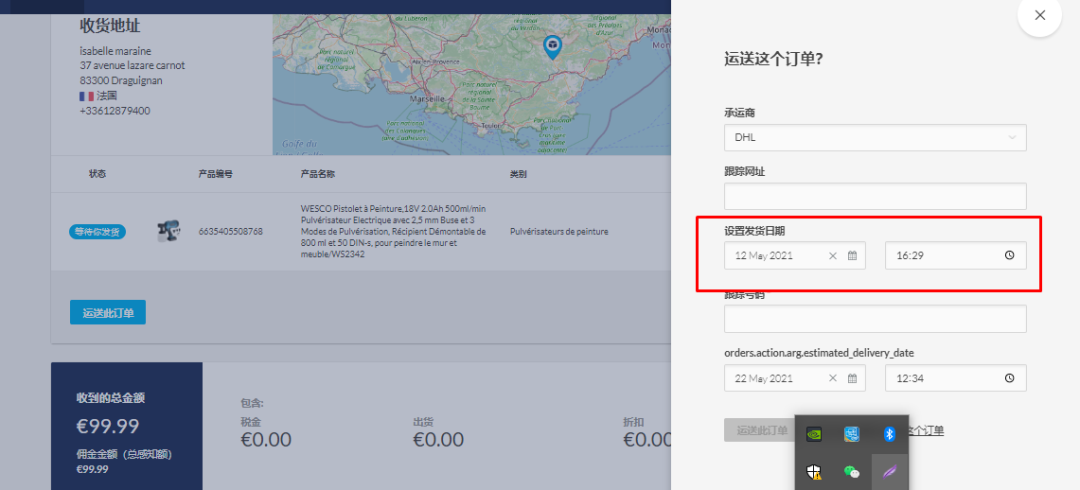This screenshot has height=490, width=1080.
Task: Click product number 6635405508768
Action: click(230, 232)
